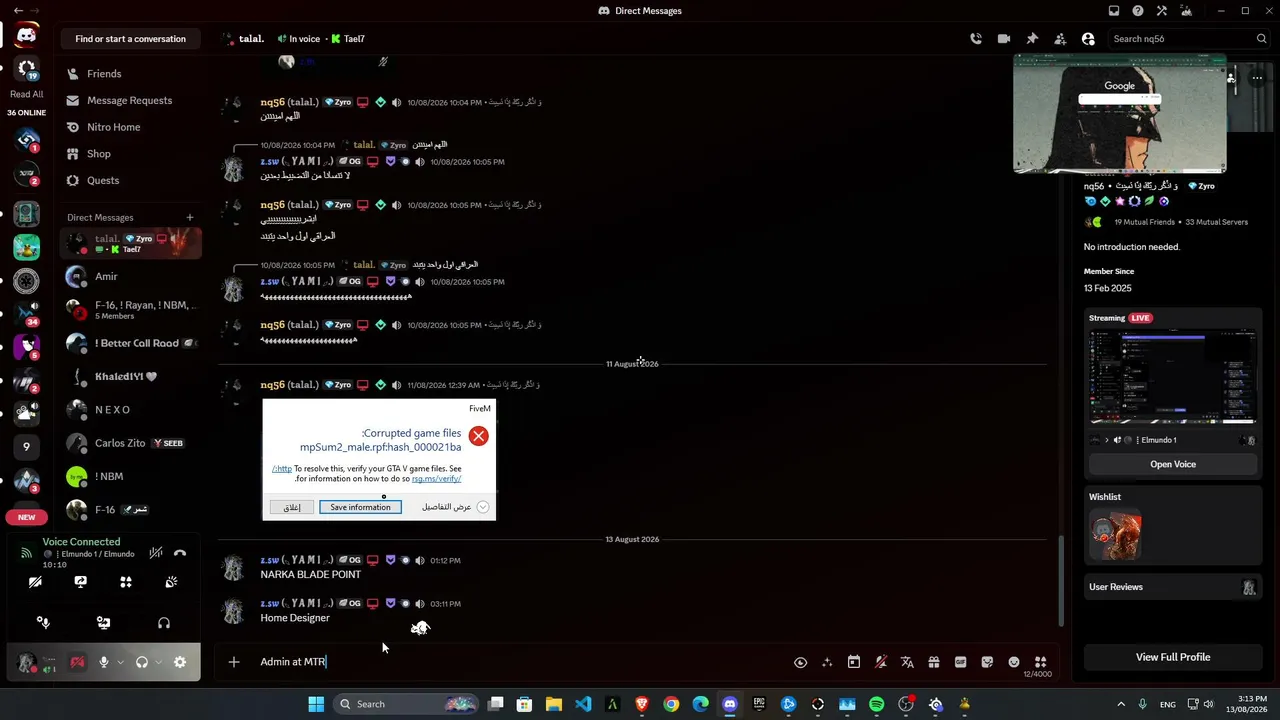
Task: Open the calendar icon in message bar
Action: [x=854, y=662]
